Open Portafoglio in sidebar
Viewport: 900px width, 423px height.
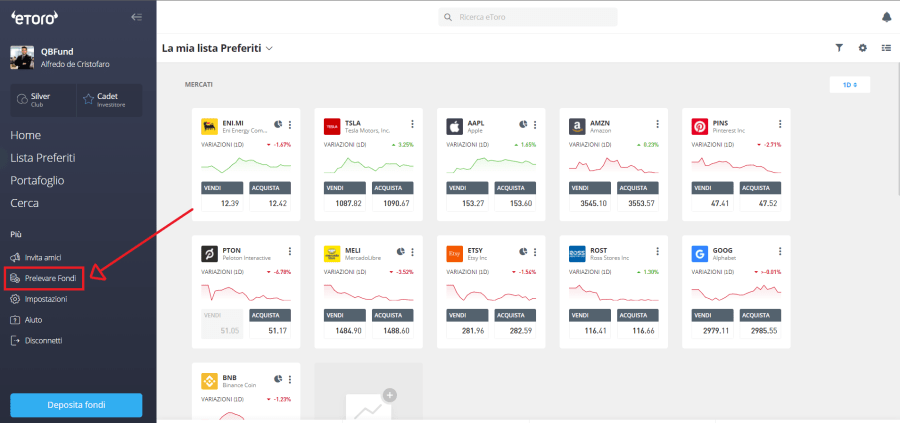pyautogui.click(x=37, y=181)
